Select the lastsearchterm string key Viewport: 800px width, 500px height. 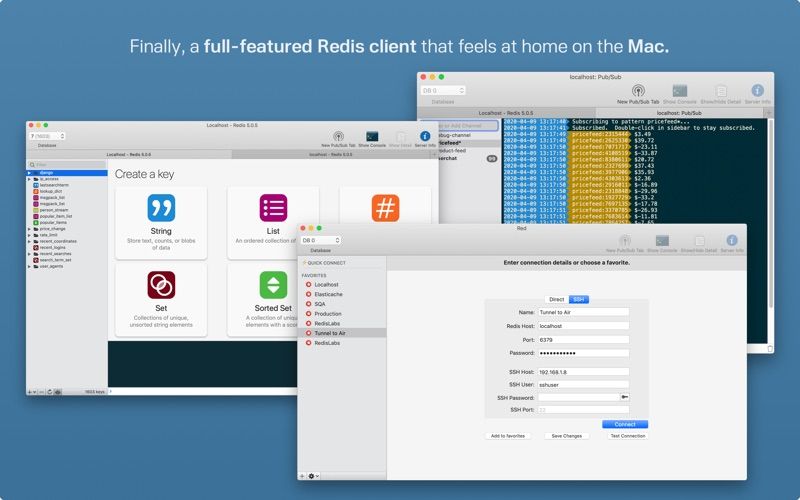click(54, 185)
